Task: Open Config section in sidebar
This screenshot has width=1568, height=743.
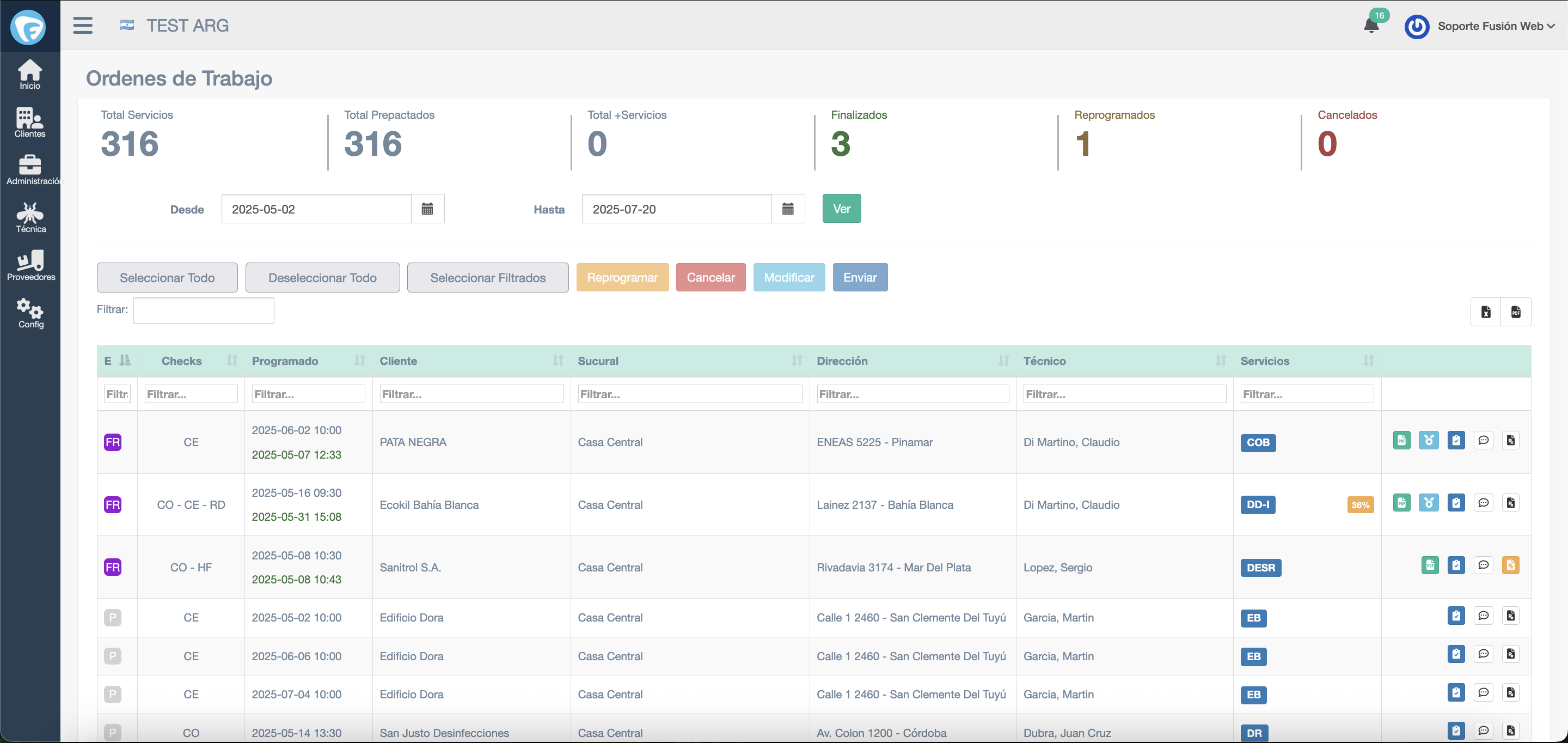Action: (30, 313)
